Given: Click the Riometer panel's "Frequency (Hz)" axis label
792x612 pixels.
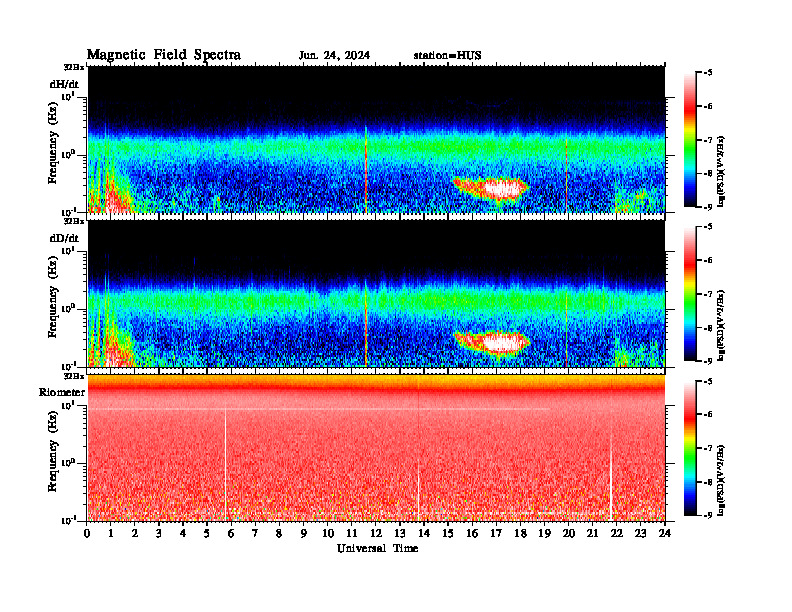Looking at the screenshot, I should 53,451.
